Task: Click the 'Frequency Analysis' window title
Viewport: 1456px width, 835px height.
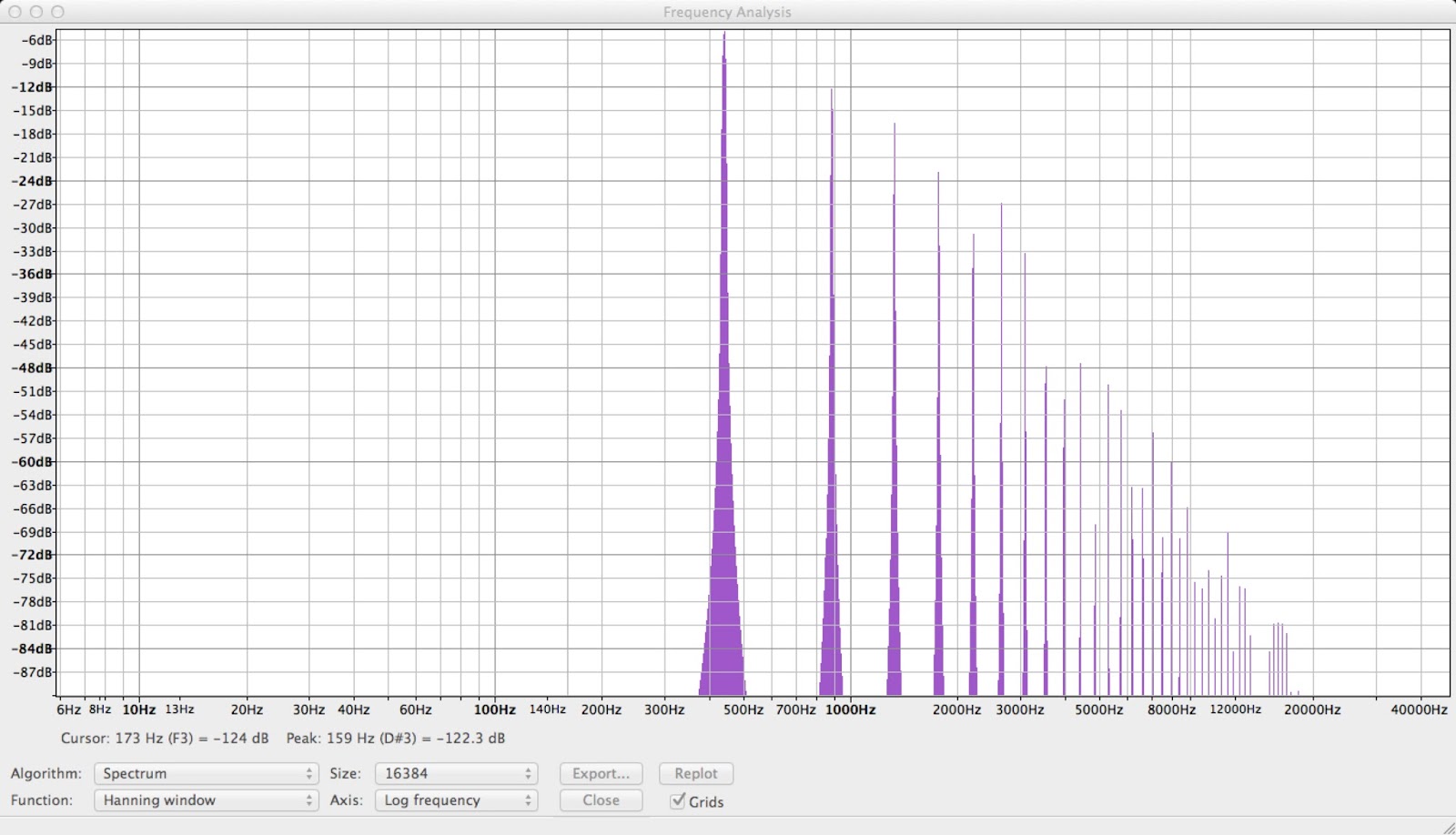Action: tap(727, 12)
